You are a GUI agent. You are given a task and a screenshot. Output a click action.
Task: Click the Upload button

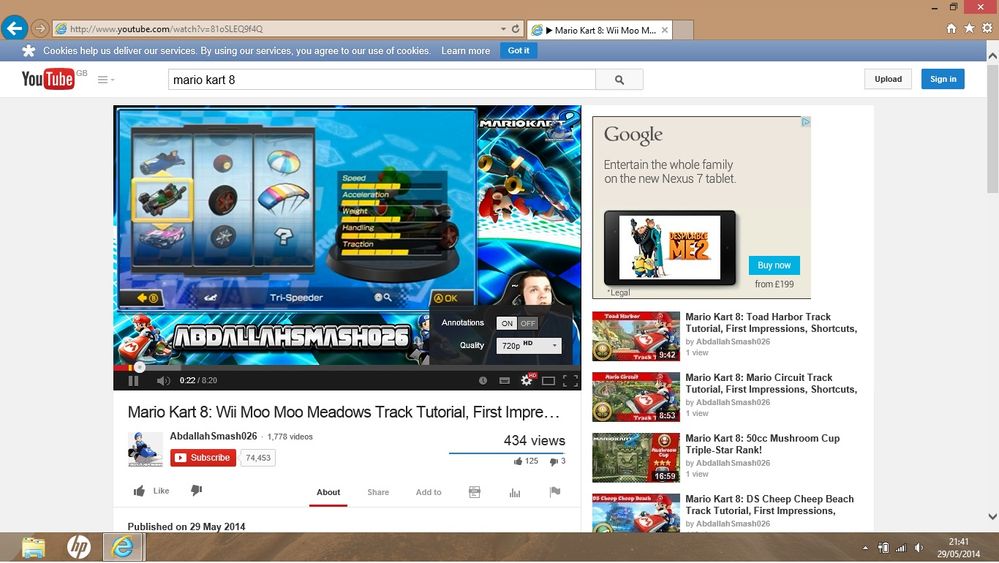coord(888,79)
